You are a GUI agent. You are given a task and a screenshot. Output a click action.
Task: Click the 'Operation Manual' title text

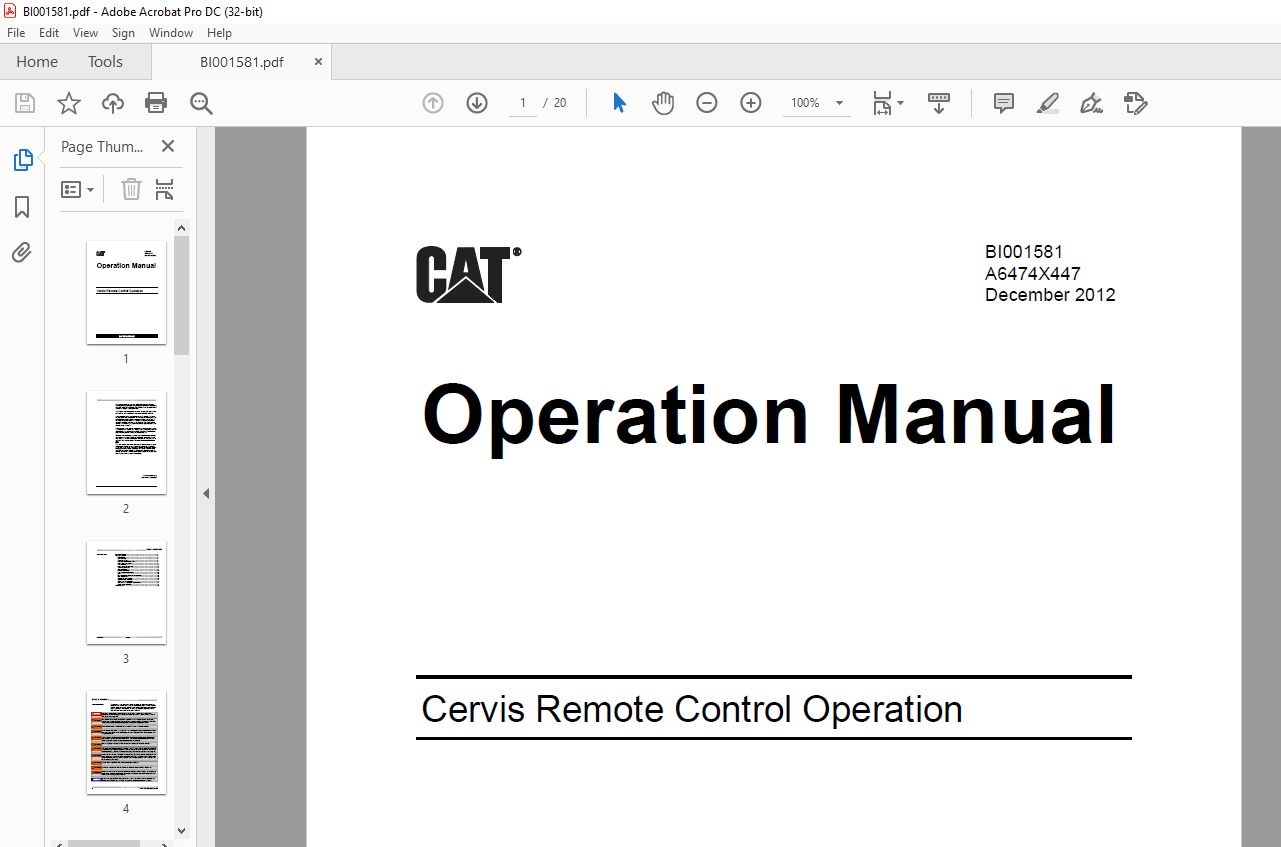(769, 417)
